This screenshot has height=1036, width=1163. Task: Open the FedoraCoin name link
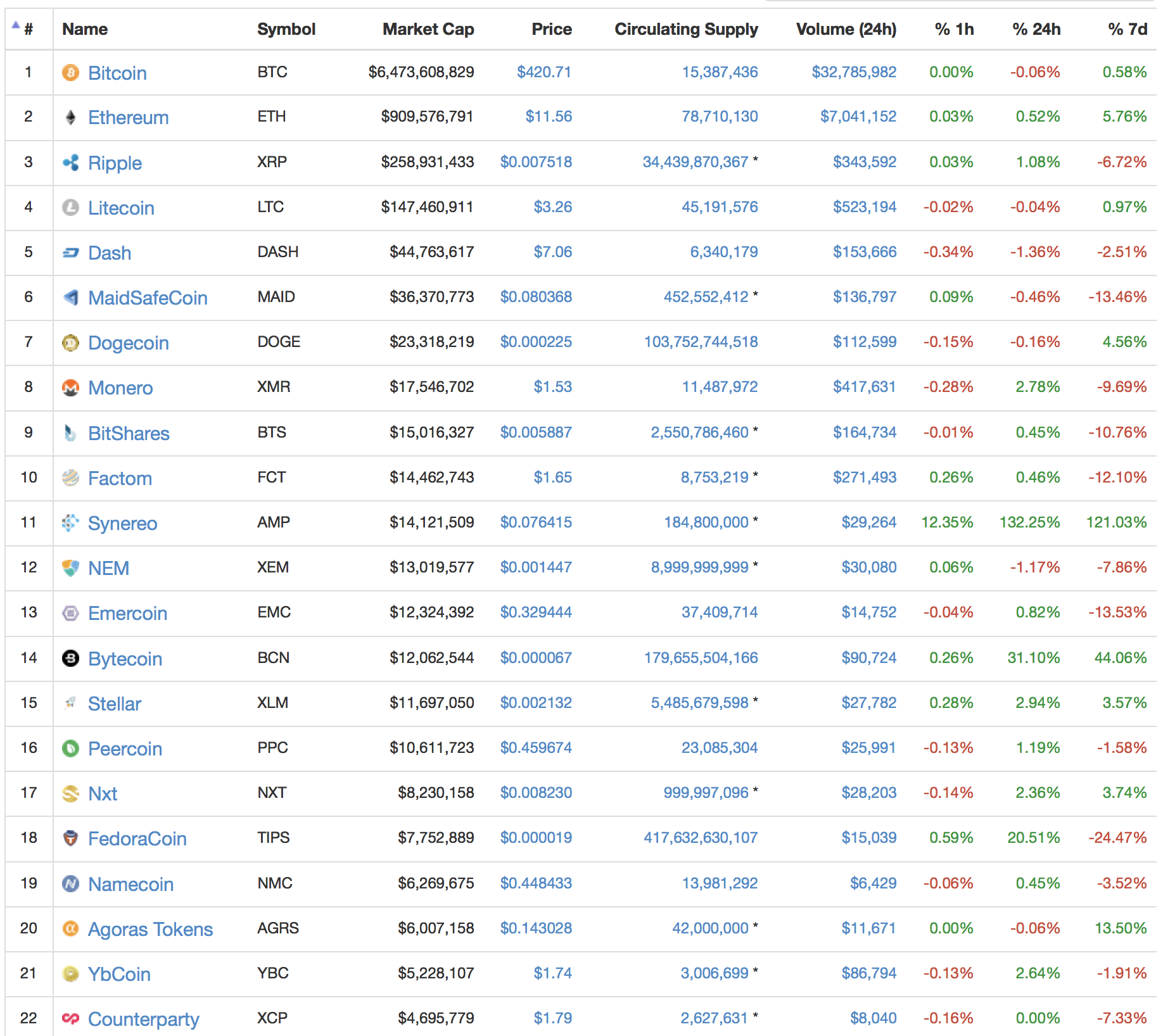tap(137, 838)
